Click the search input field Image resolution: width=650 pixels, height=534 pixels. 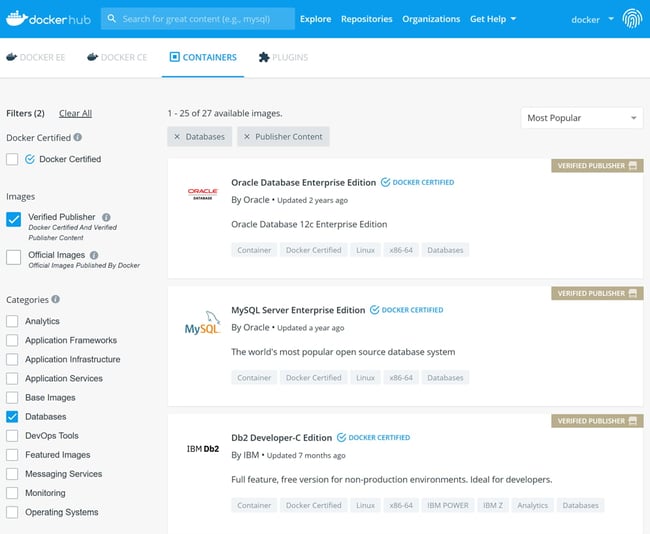click(x=205, y=19)
